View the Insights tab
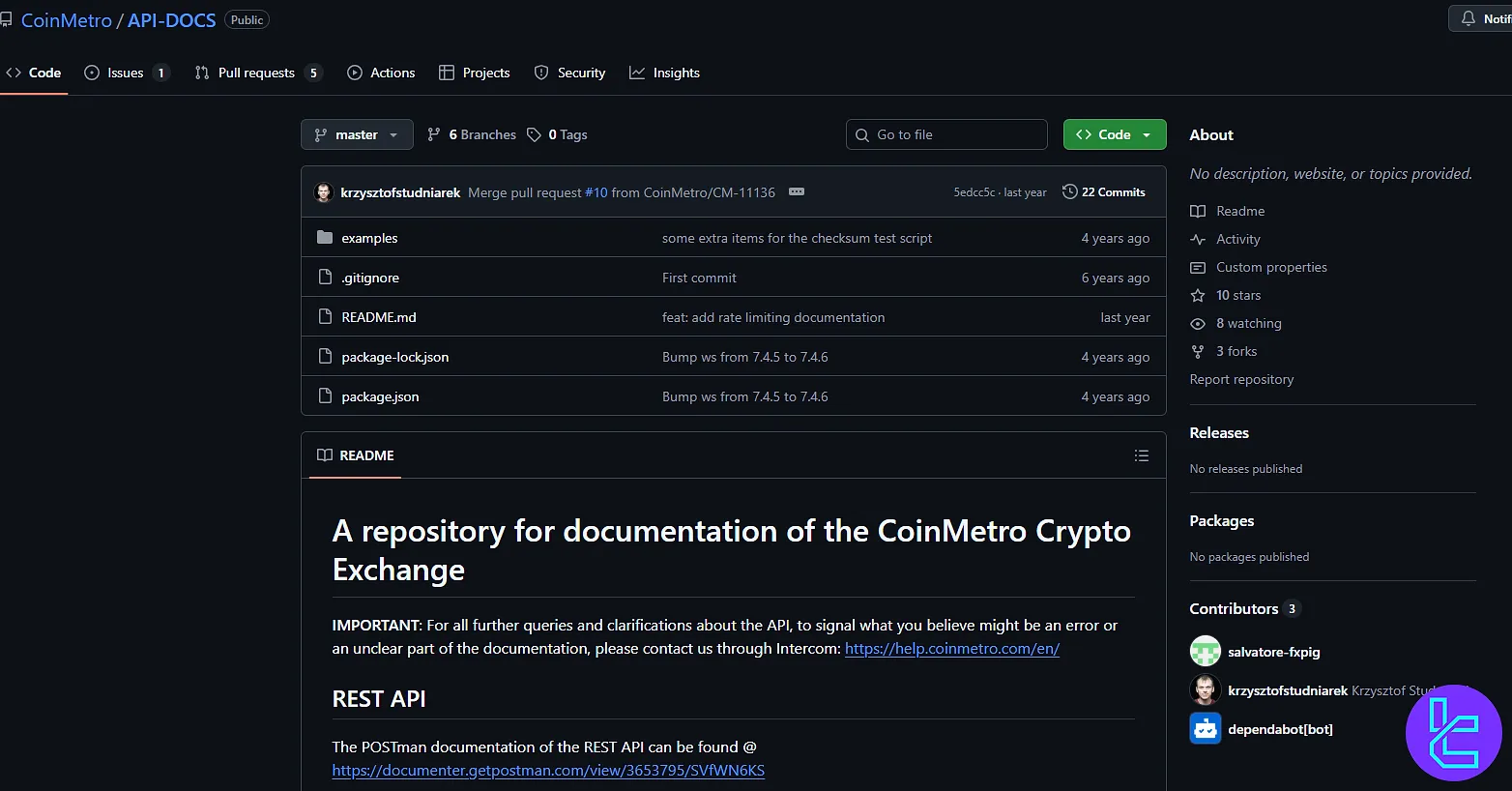The image size is (1512, 791). point(665,73)
